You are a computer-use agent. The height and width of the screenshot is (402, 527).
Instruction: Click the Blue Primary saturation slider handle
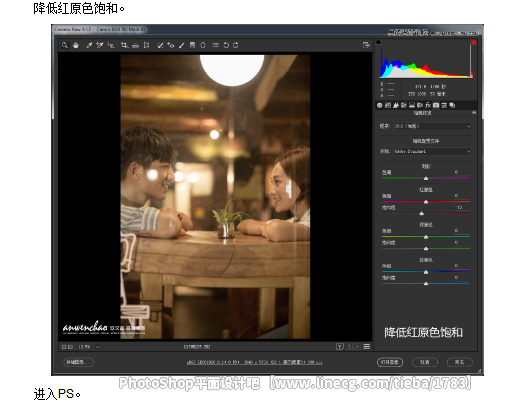pos(426,284)
